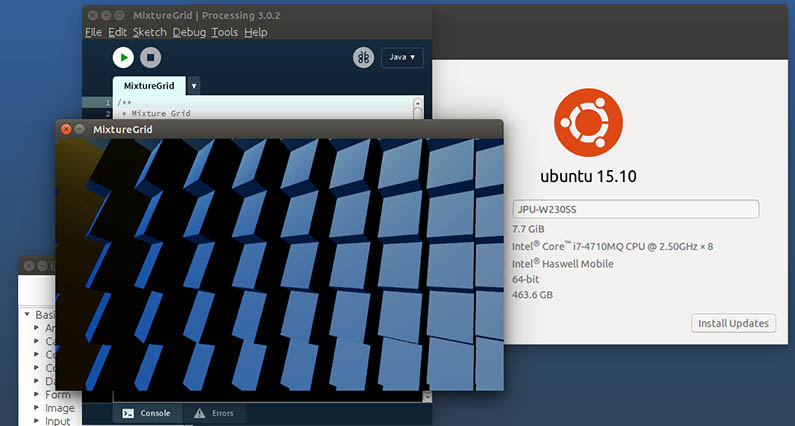Click code line 2 'Mixture Grid' comment
The height and width of the screenshot is (426, 795).
pos(157,113)
